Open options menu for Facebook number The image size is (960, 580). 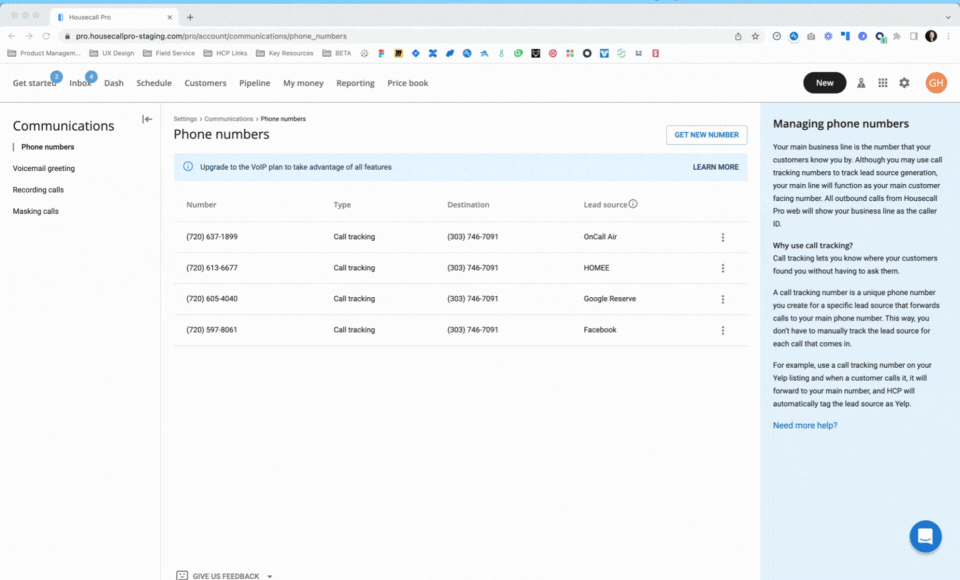(x=722, y=330)
